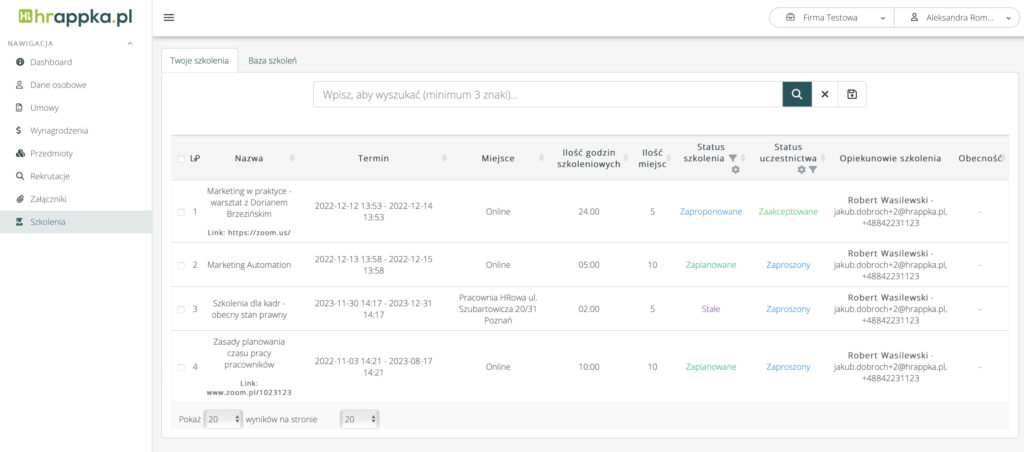The image size is (1024, 452).
Task: Open Wynagrodzenia in the sidebar navigation
Action: 59,130
